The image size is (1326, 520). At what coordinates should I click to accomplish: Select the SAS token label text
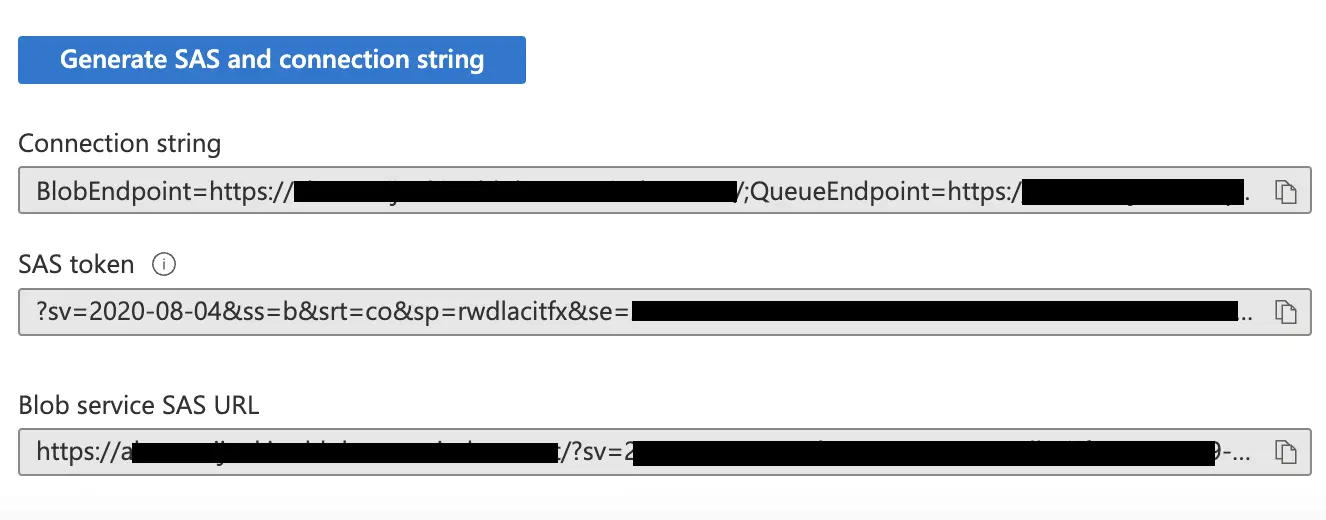pyautogui.click(x=76, y=265)
